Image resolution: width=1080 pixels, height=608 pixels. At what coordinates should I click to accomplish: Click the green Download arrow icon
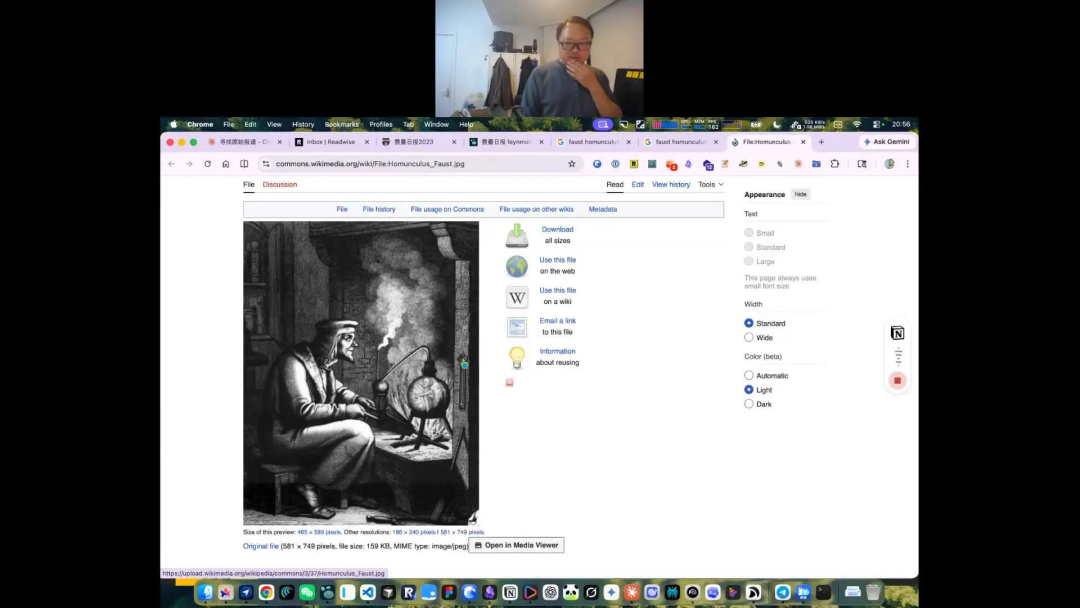pos(517,235)
